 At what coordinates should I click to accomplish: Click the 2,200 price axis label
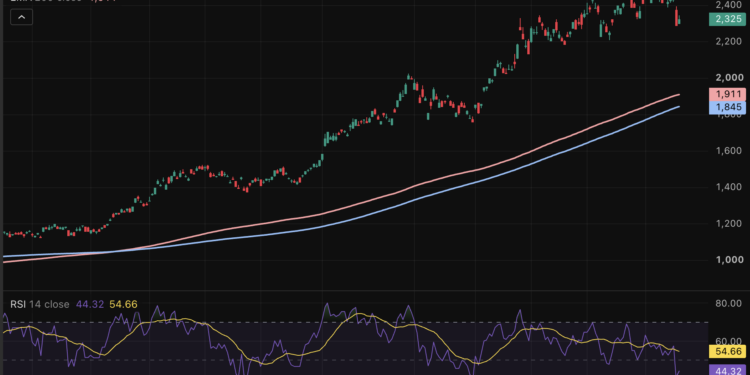coord(729,41)
